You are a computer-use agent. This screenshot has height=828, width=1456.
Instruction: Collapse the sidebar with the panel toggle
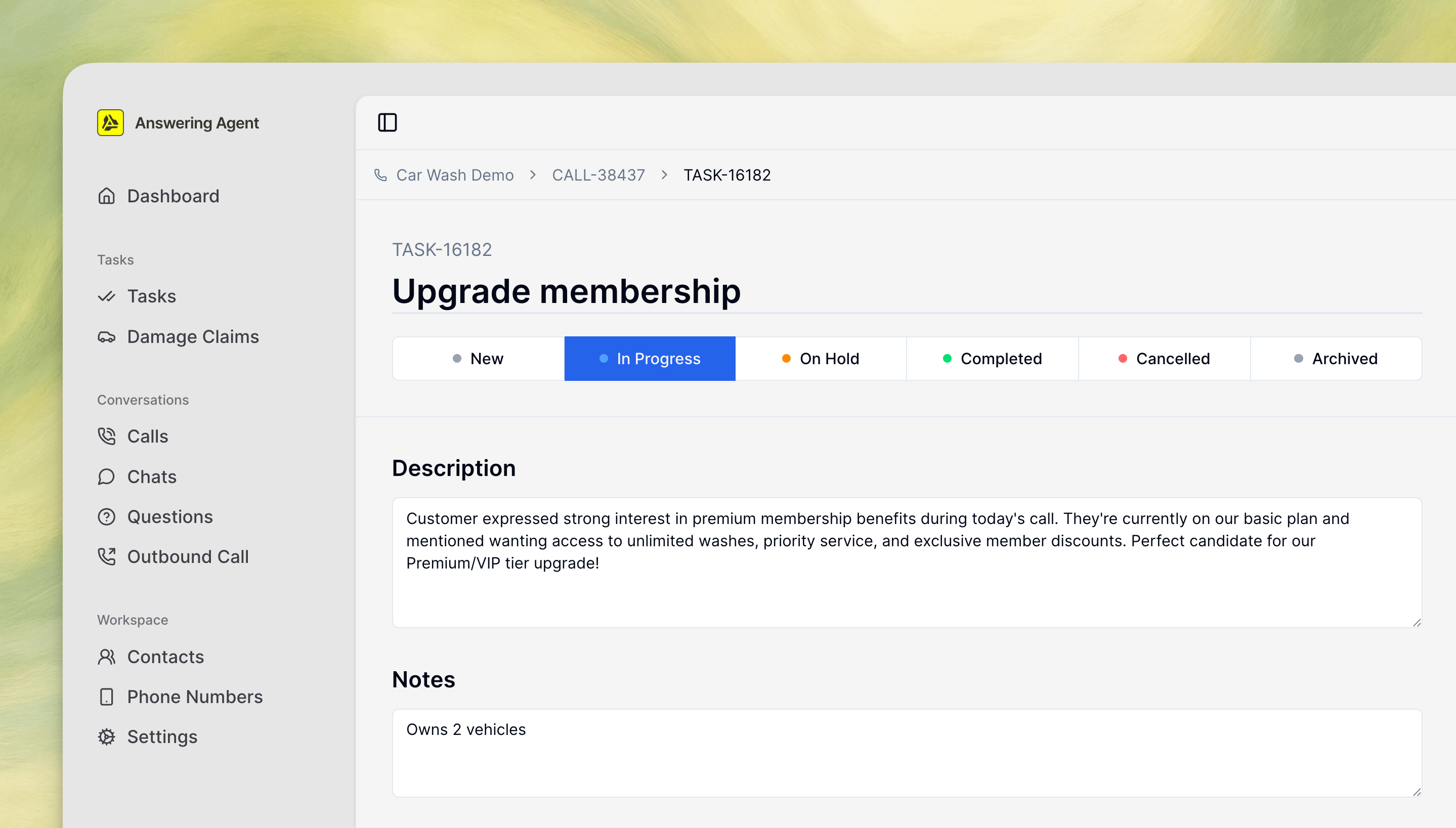[x=389, y=122]
